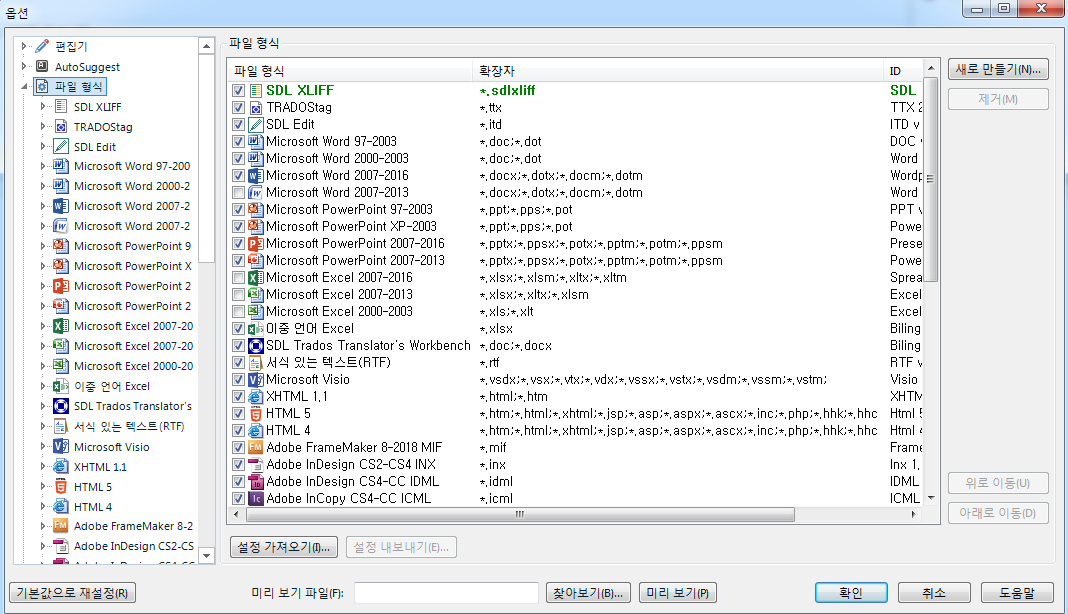Click the AutoSuggest icon in tree
Viewport: 1068px width, 614px height.
coord(42,66)
